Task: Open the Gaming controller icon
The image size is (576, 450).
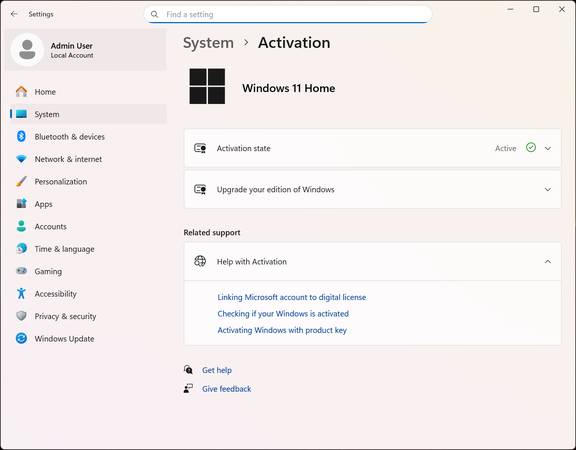Action: (x=21, y=271)
